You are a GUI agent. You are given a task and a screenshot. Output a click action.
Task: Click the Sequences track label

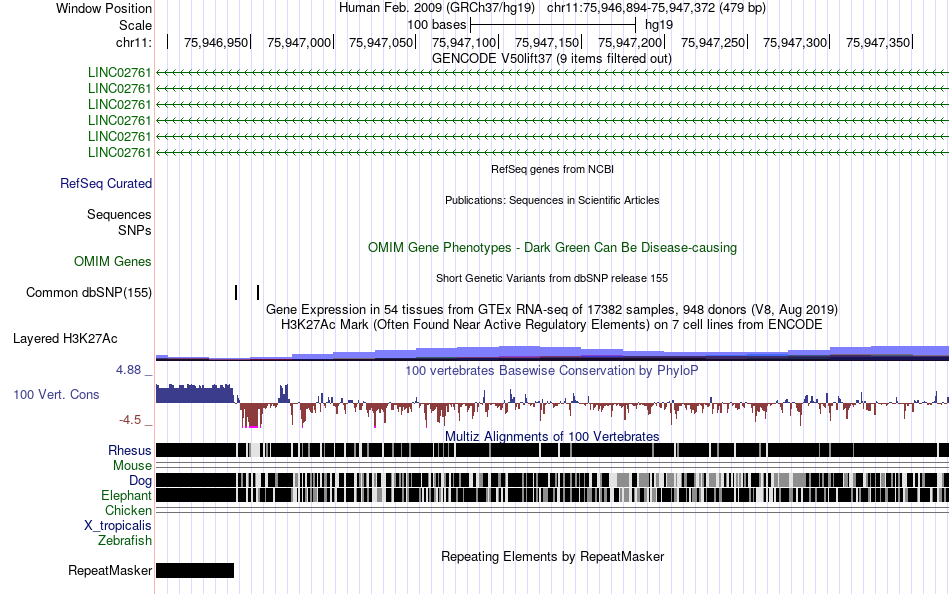coord(119,215)
